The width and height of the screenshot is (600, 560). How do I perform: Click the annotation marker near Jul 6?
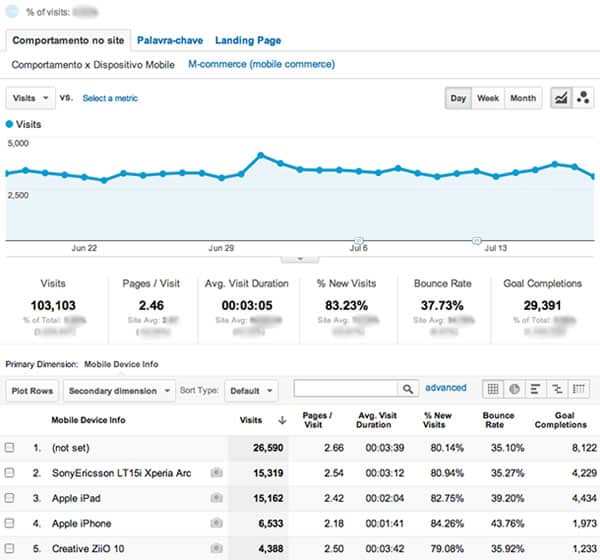pos(359,240)
